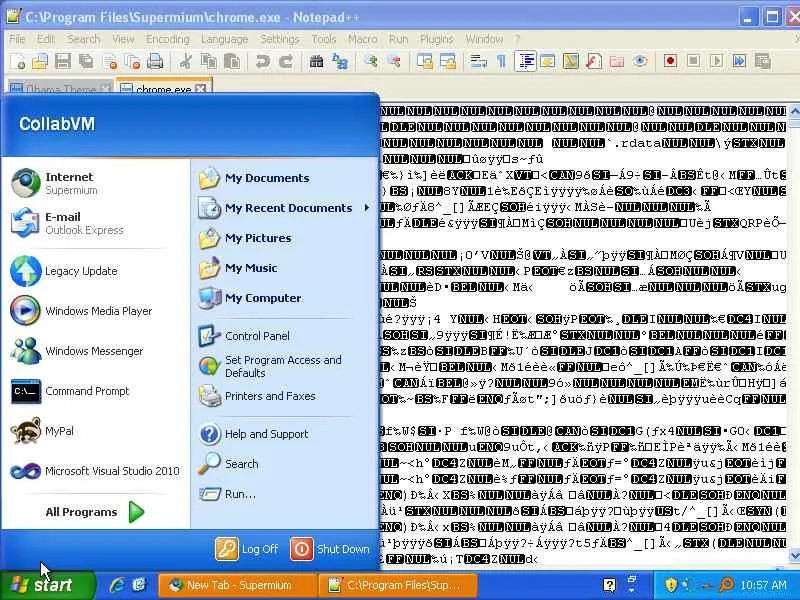
Task: Click the Close All documents toolbar icon
Action: tap(132, 62)
